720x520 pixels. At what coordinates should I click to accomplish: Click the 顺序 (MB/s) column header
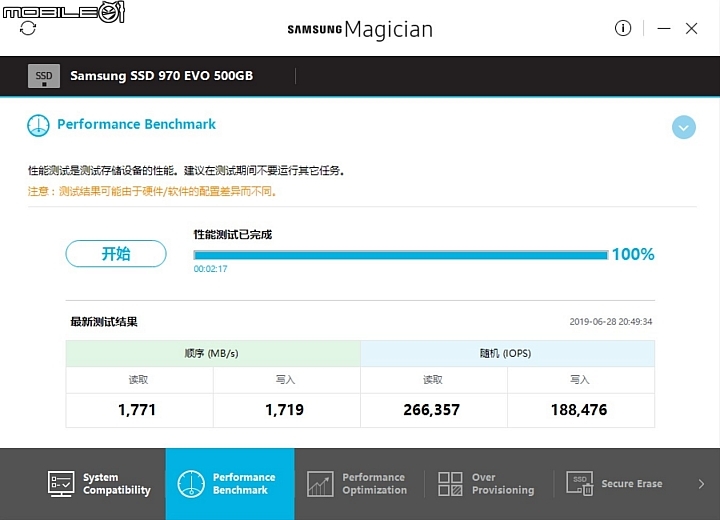coord(213,353)
